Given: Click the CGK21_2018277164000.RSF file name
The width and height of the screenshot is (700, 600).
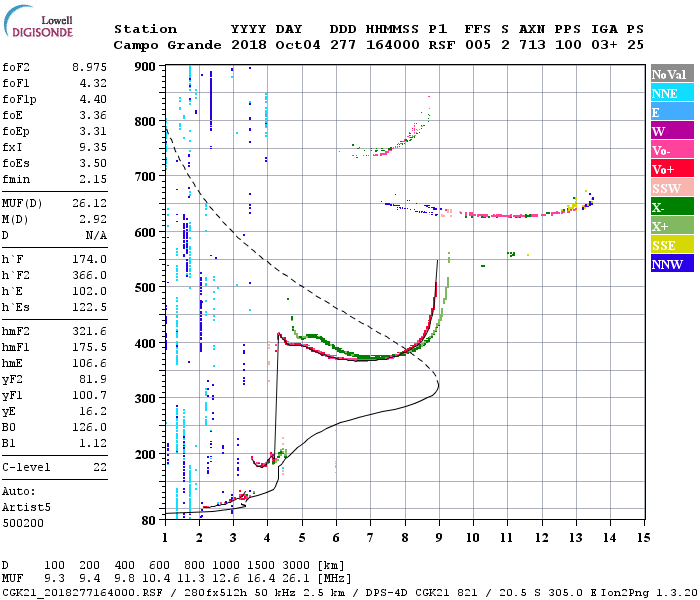Looking at the screenshot, I should (x=82, y=592).
